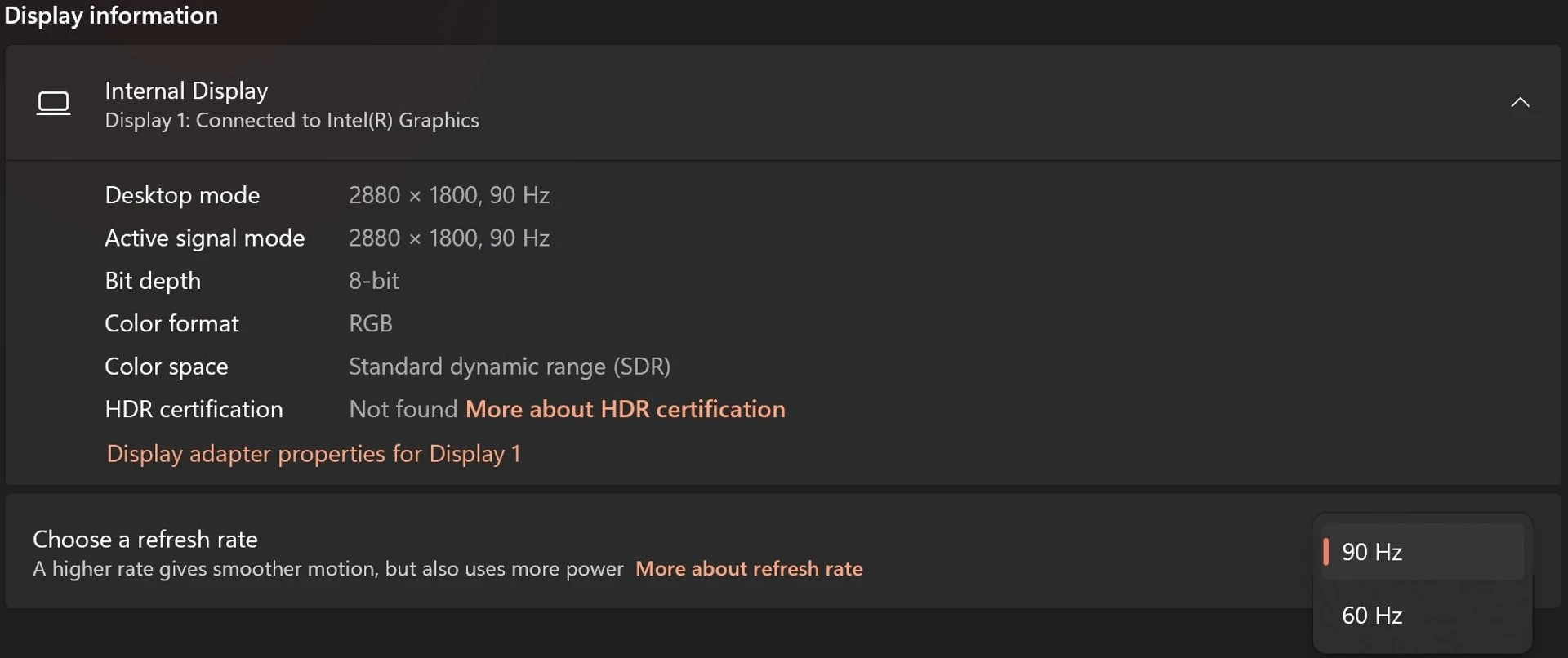Open More about HDR certification link
Image resolution: width=1568 pixels, height=658 pixels.
pyautogui.click(x=625, y=409)
